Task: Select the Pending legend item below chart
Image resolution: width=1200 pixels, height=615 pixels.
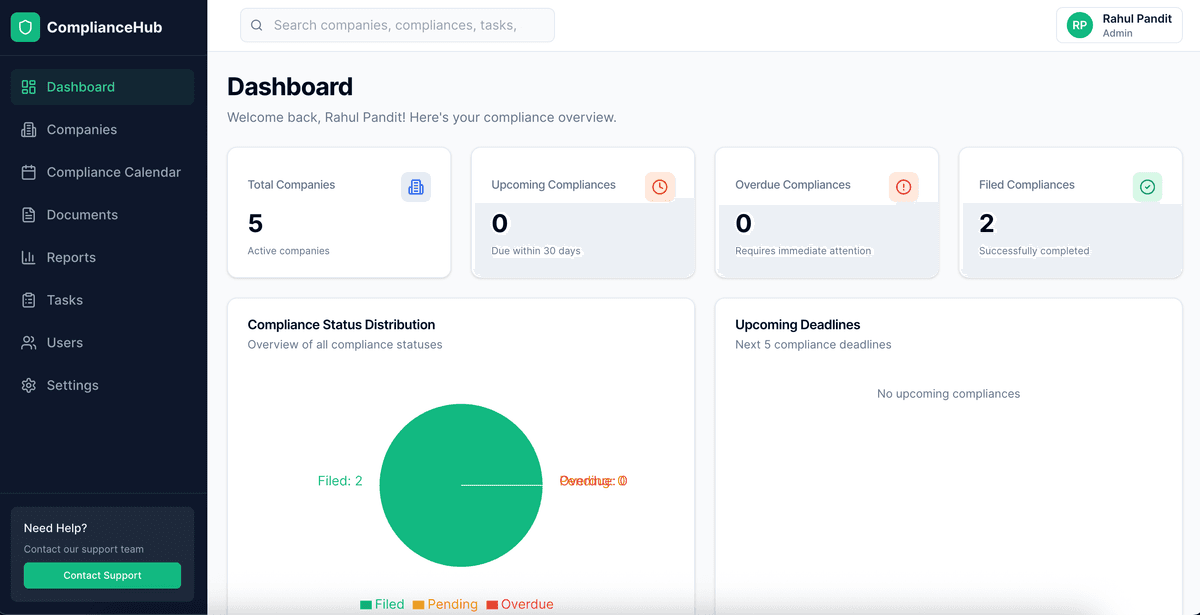Action: (x=444, y=604)
